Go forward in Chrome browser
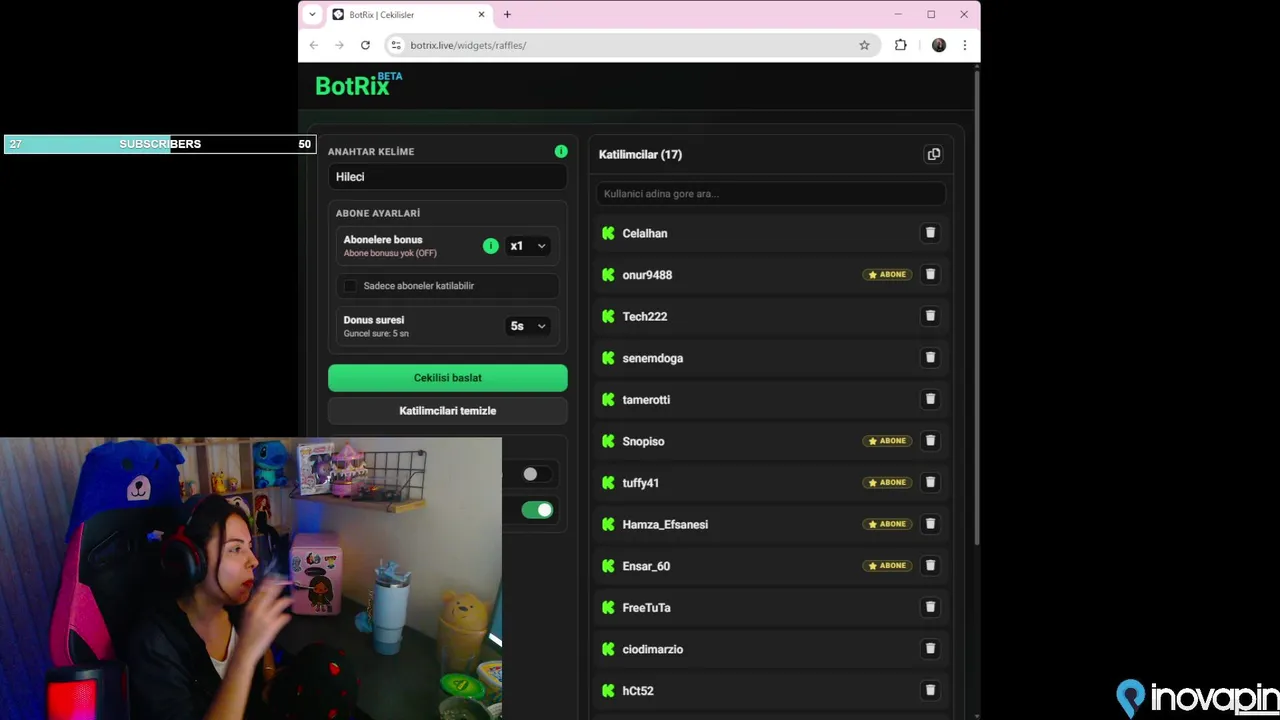This screenshot has width=1280, height=720. [x=339, y=45]
